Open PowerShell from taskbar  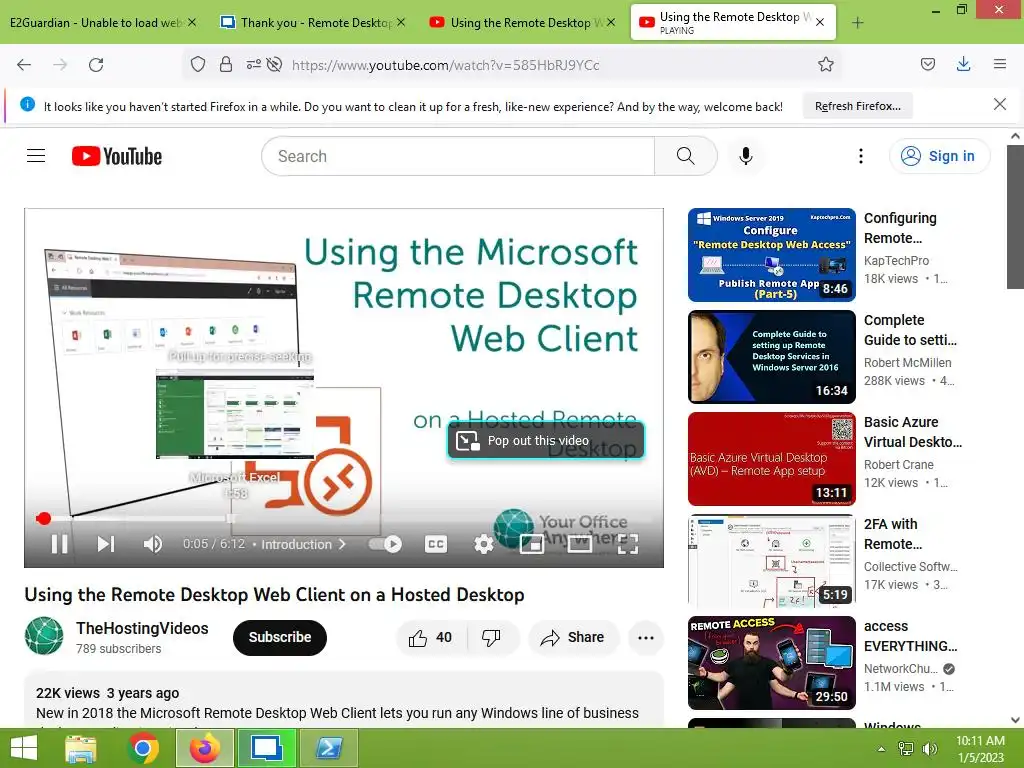(328, 748)
